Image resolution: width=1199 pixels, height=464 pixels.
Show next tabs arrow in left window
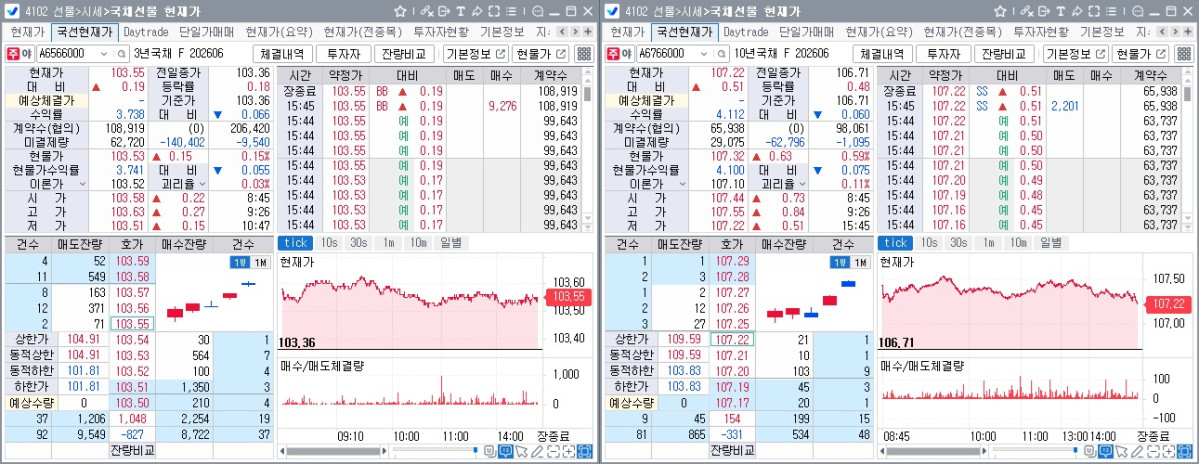click(x=575, y=32)
